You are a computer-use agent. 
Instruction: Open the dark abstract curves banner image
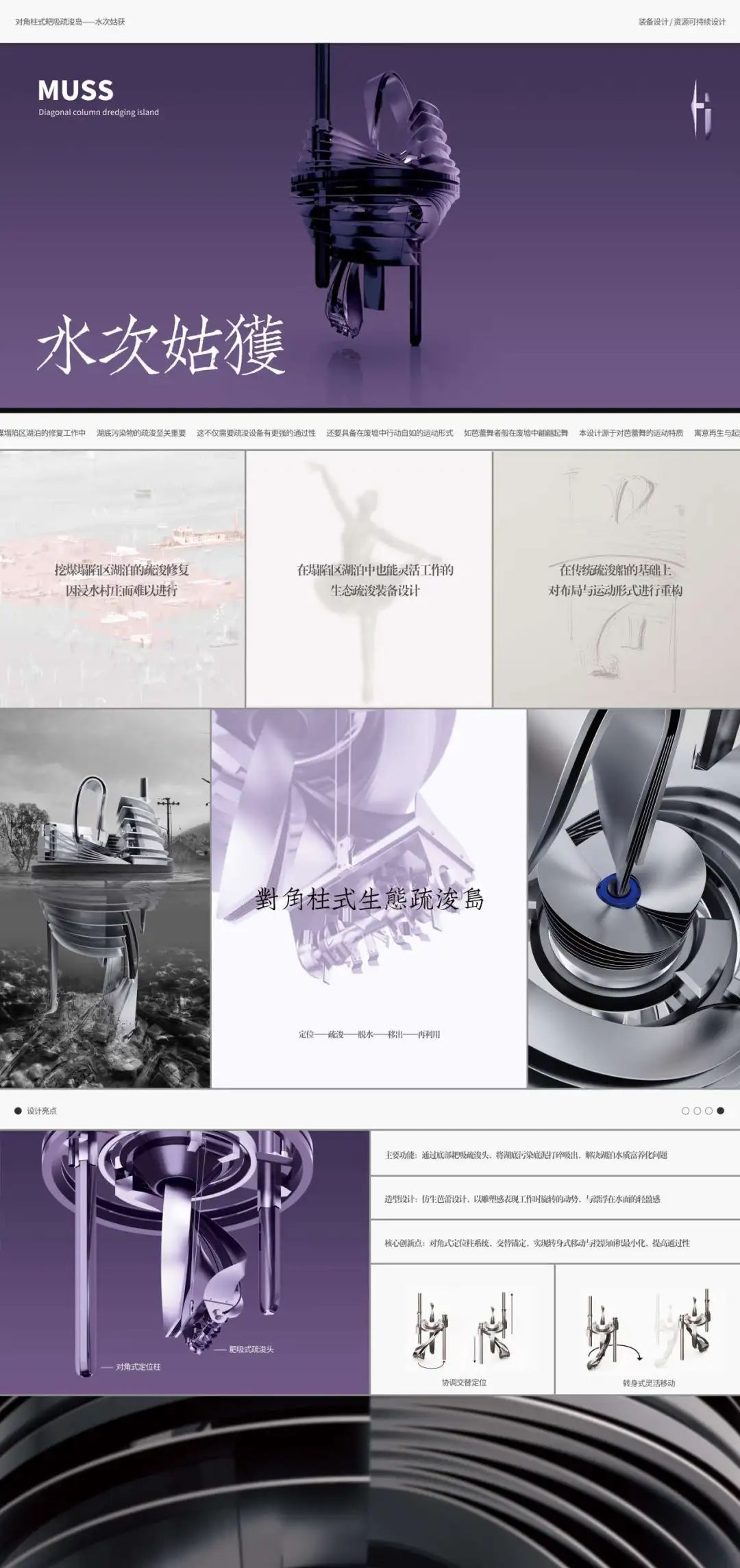(x=370, y=1482)
